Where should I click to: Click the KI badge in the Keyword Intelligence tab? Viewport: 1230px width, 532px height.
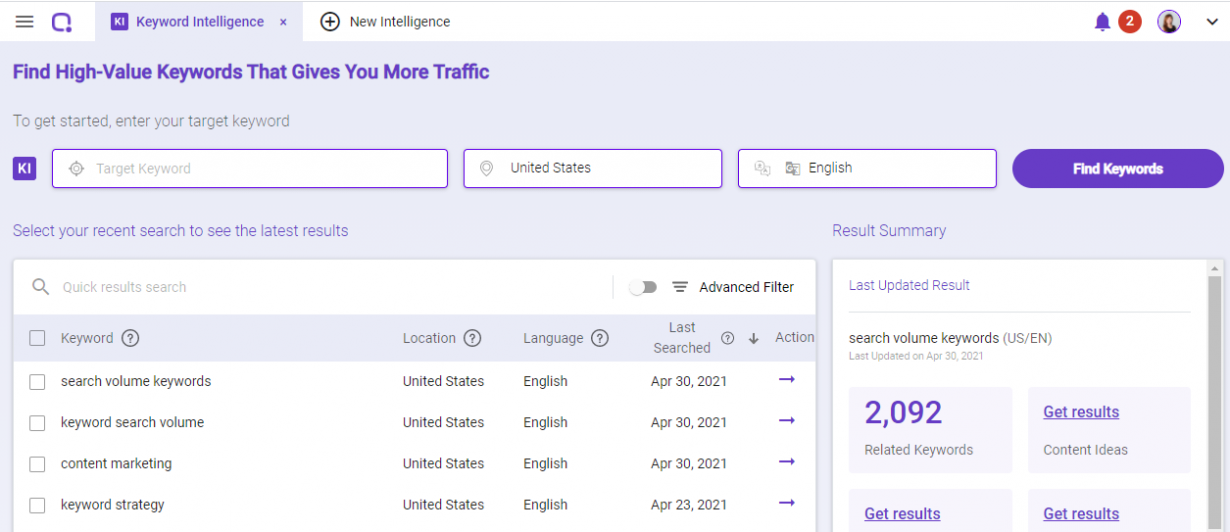coord(120,22)
